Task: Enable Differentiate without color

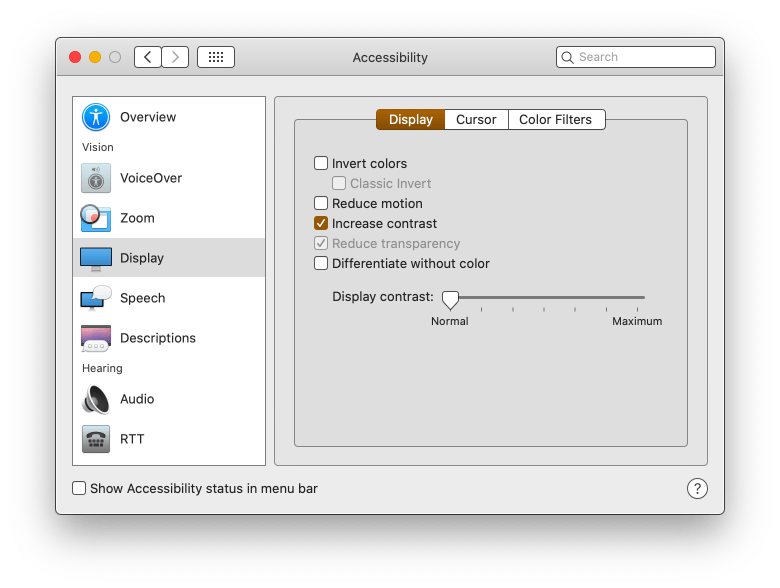Action: point(321,263)
